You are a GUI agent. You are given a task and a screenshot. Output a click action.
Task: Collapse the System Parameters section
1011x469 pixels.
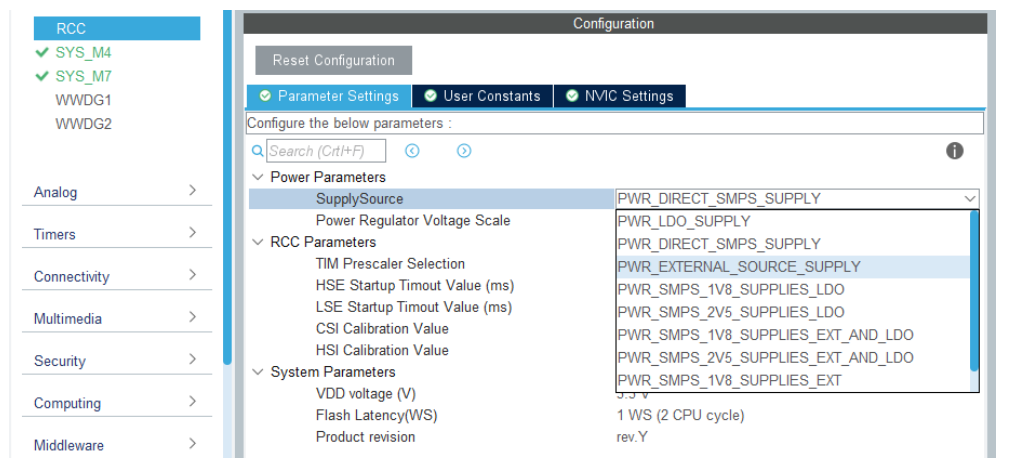click(258, 372)
